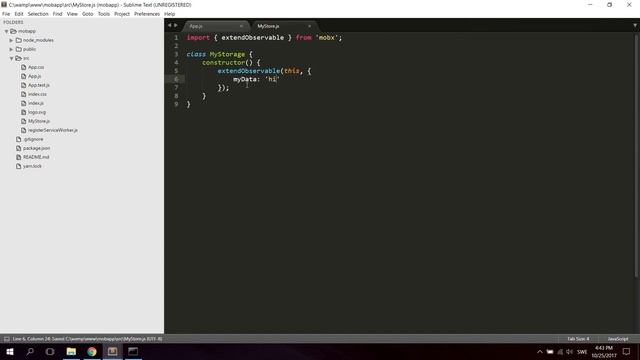Collapse the src folder arrow
Screen dimensions: 640x360
coord(11,58)
